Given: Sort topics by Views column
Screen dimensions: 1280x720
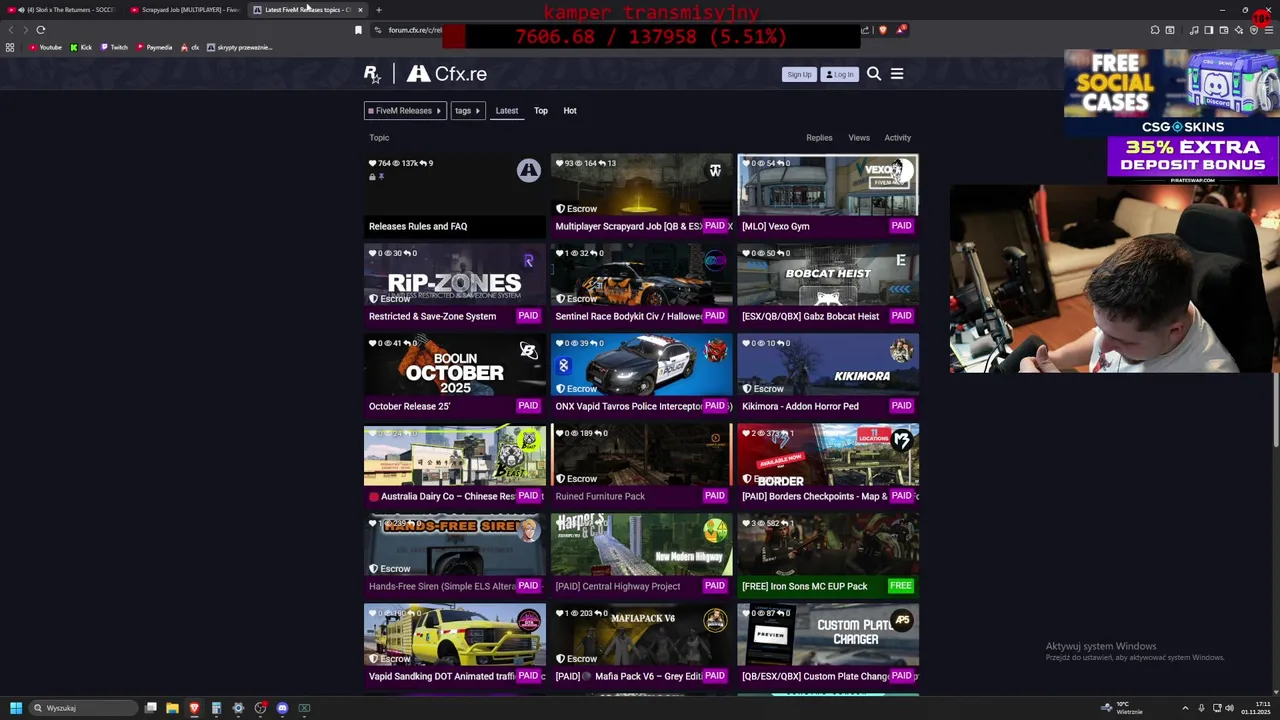Looking at the screenshot, I should [859, 138].
